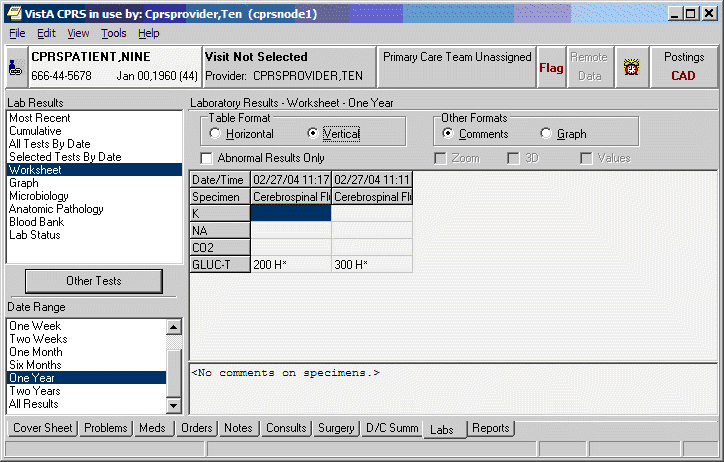Select the Horizontal table format radio
Image resolution: width=724 pixels, height=462 pixels.
click(x=216, y=134)
